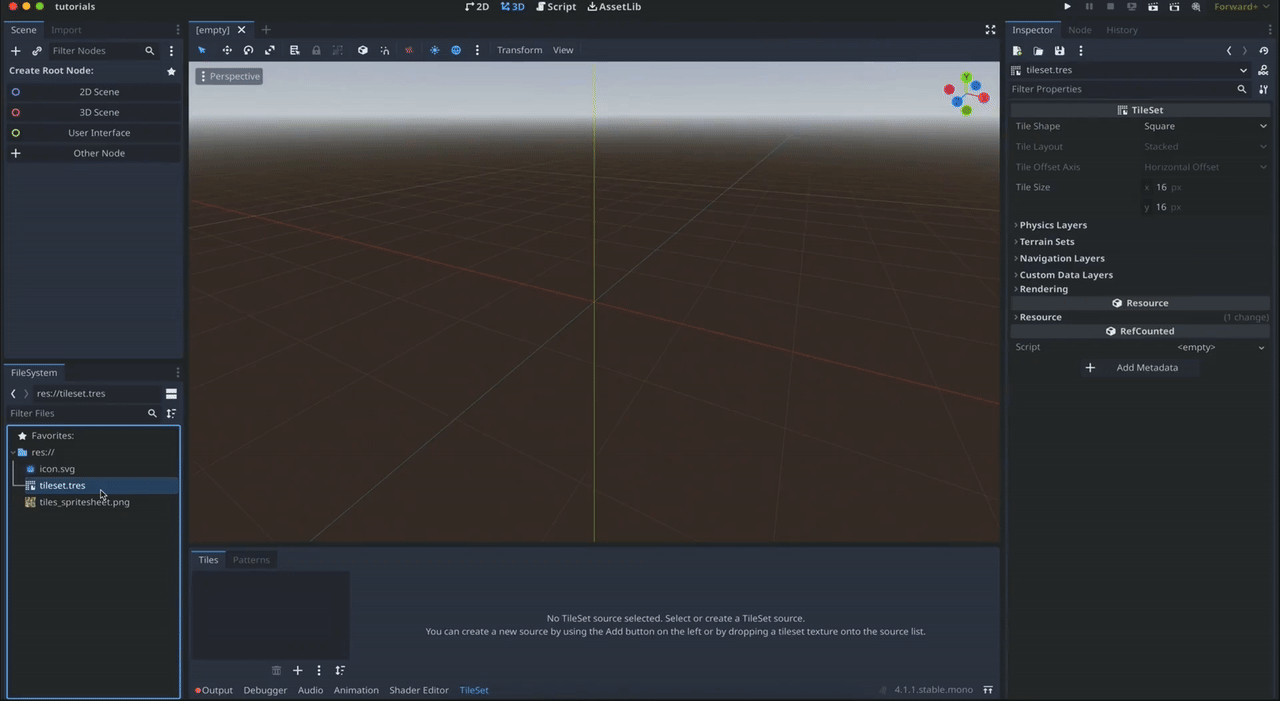Image resolution: width=1280 pixels, height=701 pixels.
Task: Open Inspector property tools settings icon
Action: 1264,89
